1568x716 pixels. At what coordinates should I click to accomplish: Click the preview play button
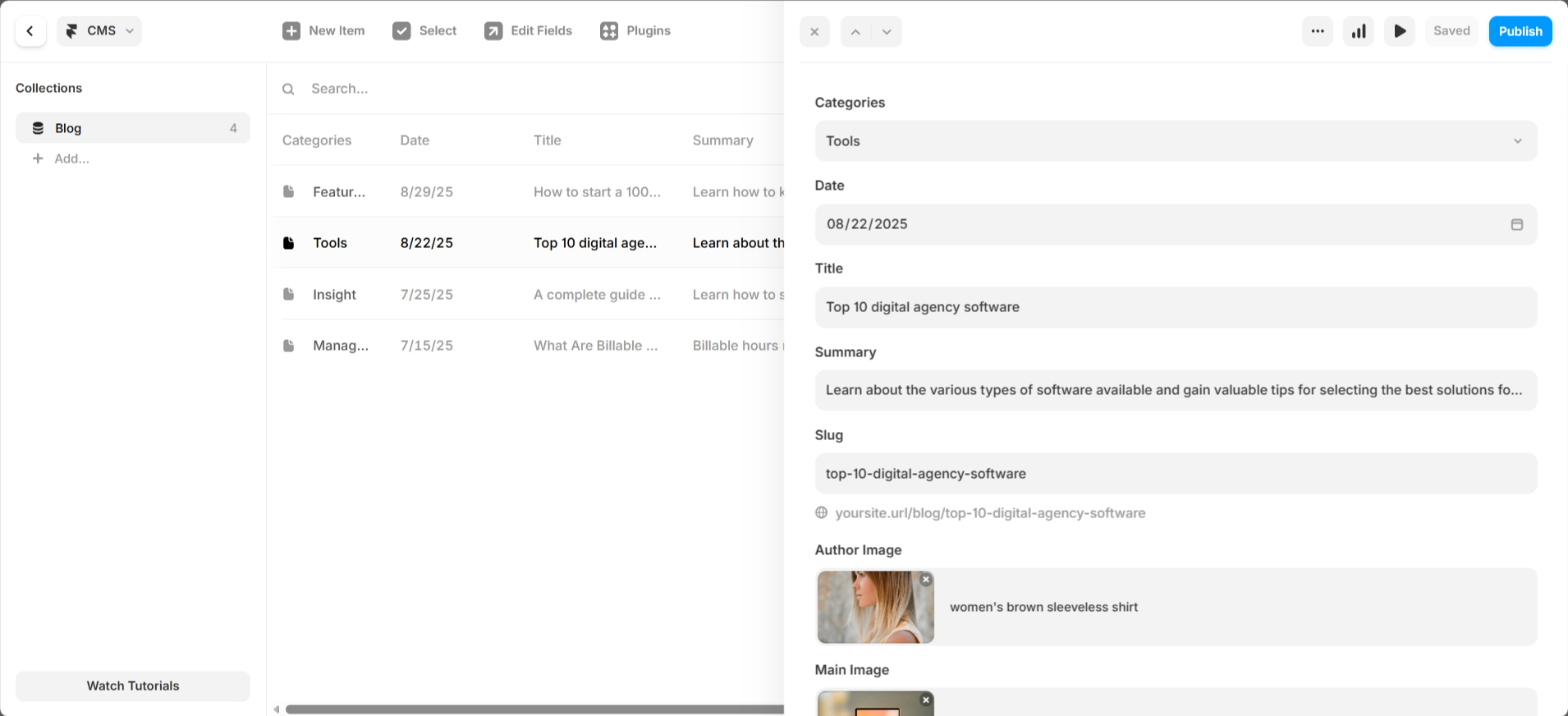1400,31
